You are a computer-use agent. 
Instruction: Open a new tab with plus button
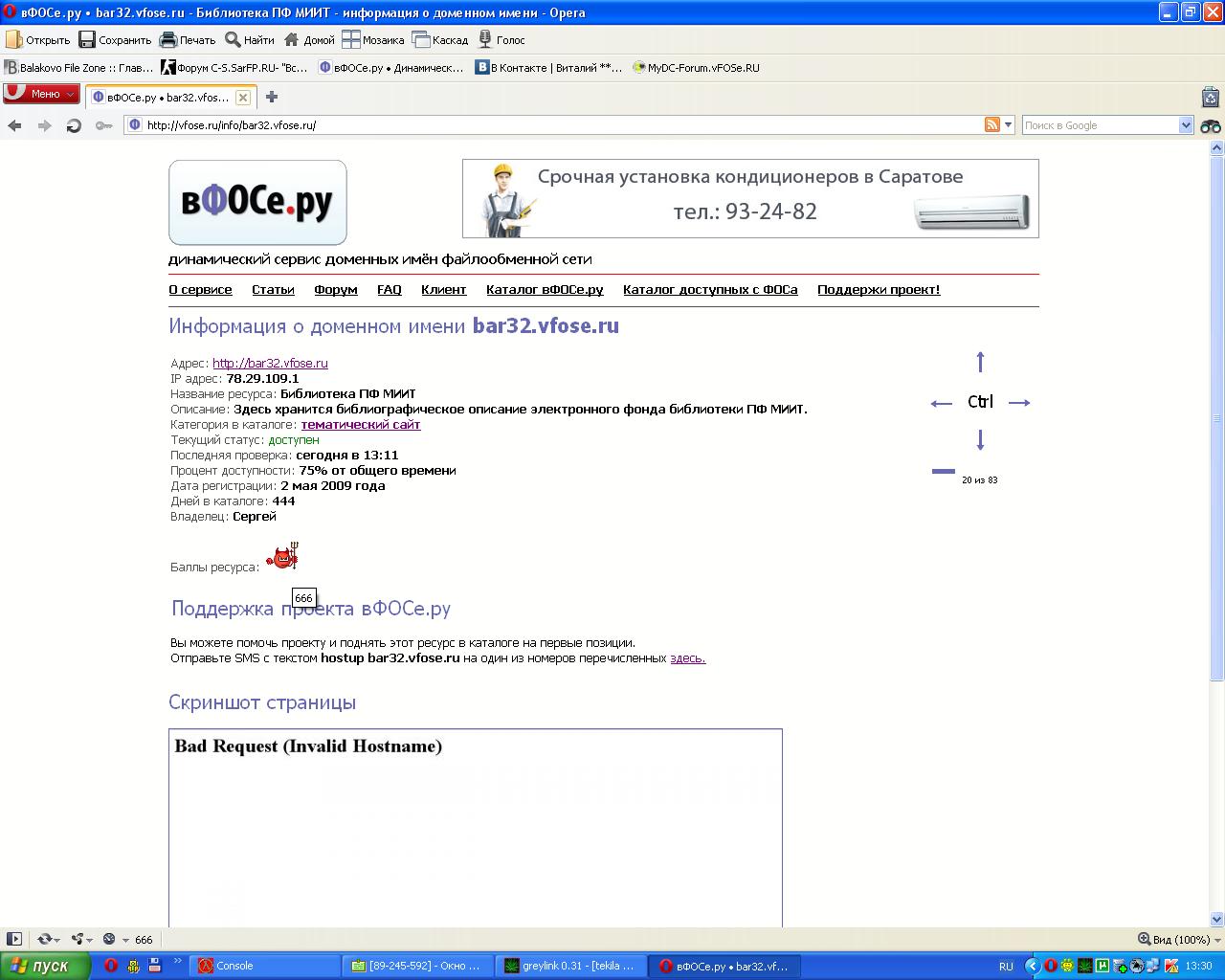272,97
